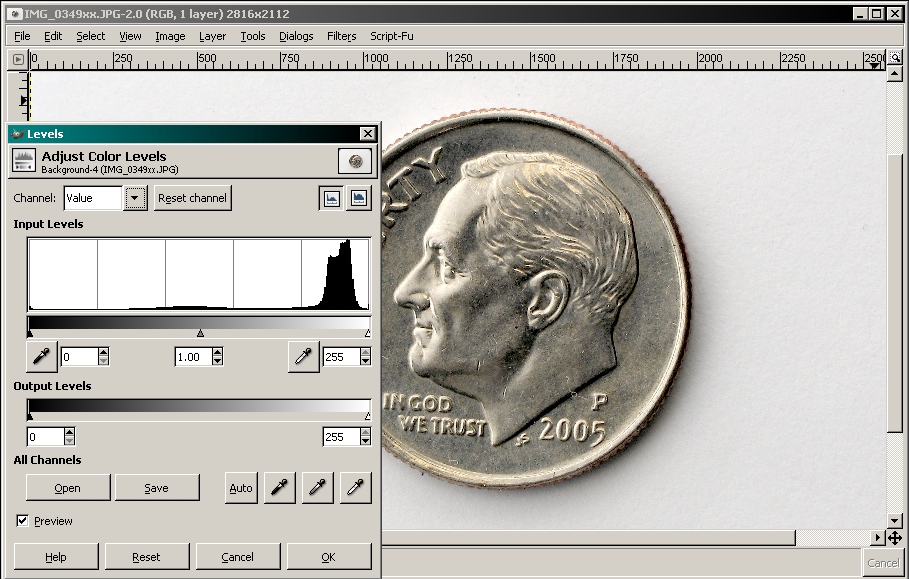Viewport: 909px width, 579px height.
Task: Increase the gamma value with stepper arrow
Action: tap(218, 352)
